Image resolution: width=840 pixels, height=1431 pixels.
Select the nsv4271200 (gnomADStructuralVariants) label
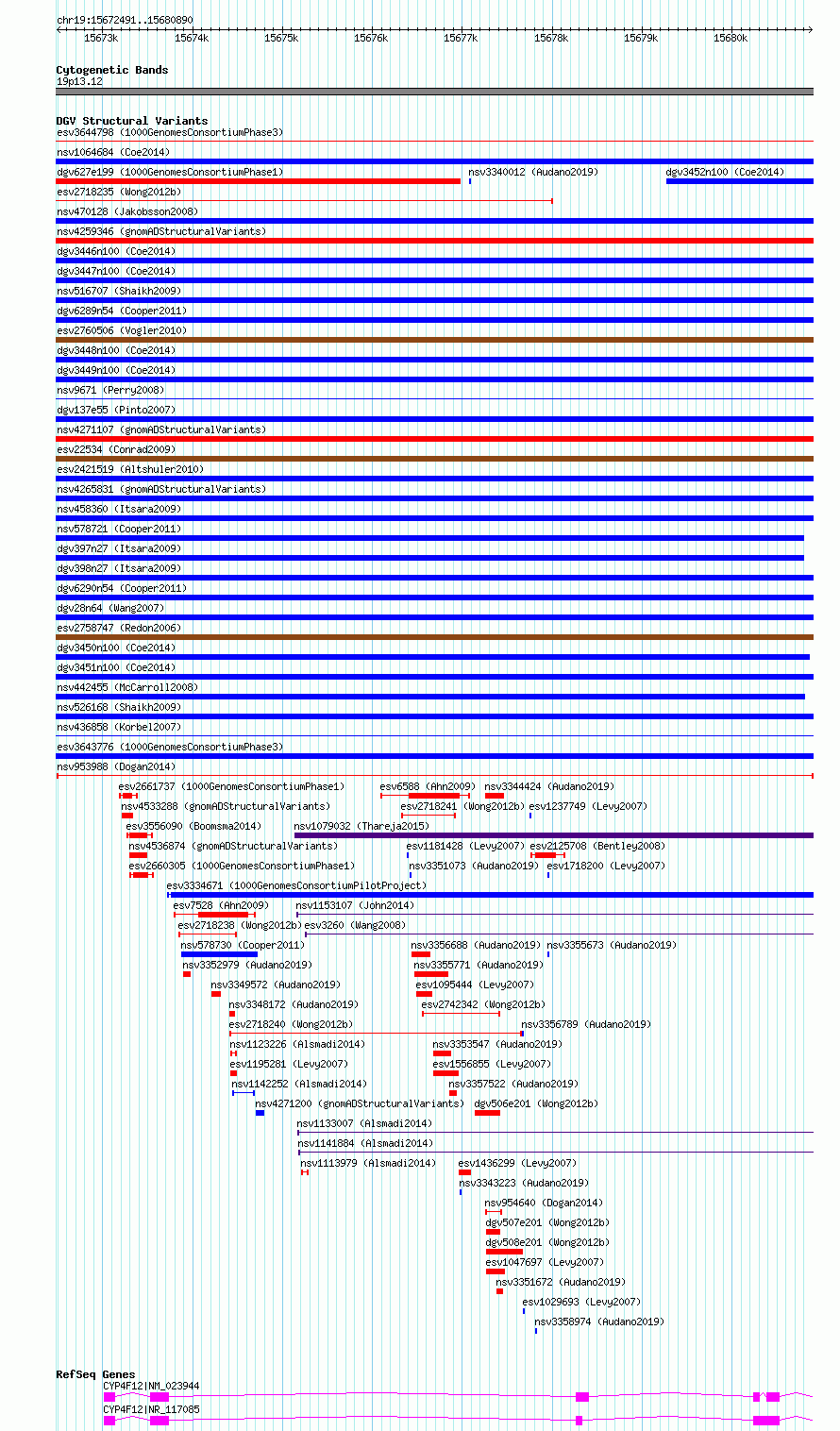tap(360, 1104)
